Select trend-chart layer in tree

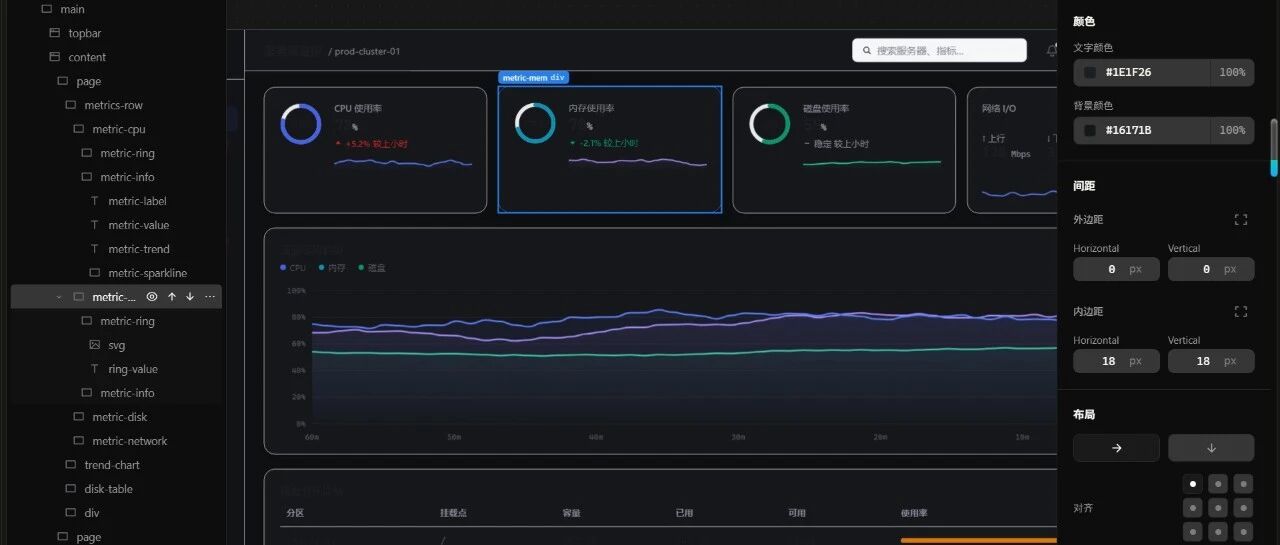point(112,465)
